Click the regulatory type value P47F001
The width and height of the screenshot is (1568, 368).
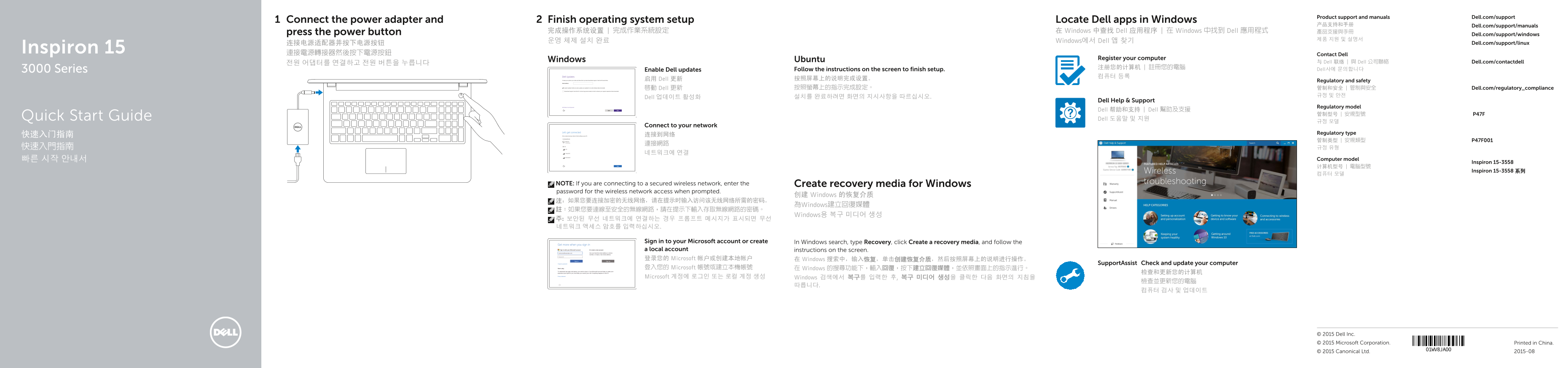[x=1482, y=140]
